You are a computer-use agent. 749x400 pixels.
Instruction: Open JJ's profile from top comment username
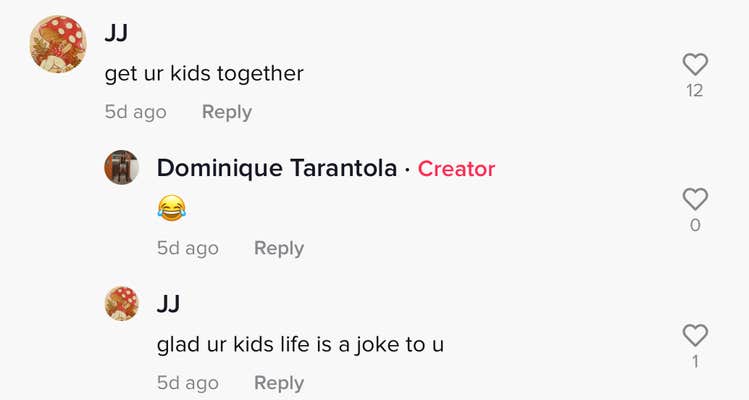[x=116, y=33]
